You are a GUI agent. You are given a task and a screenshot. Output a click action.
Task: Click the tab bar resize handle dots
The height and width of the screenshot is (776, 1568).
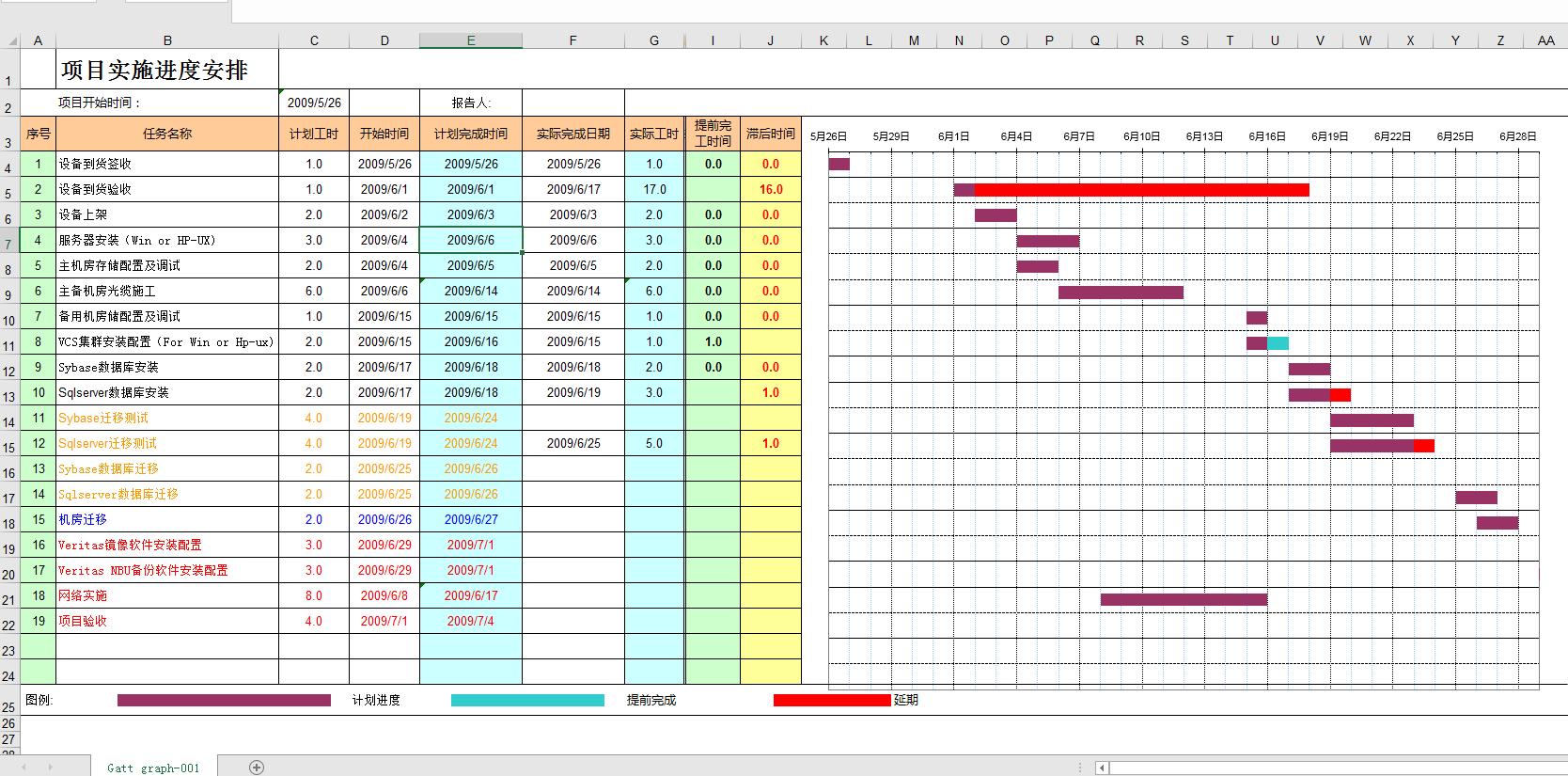(x=1080, y=768)
